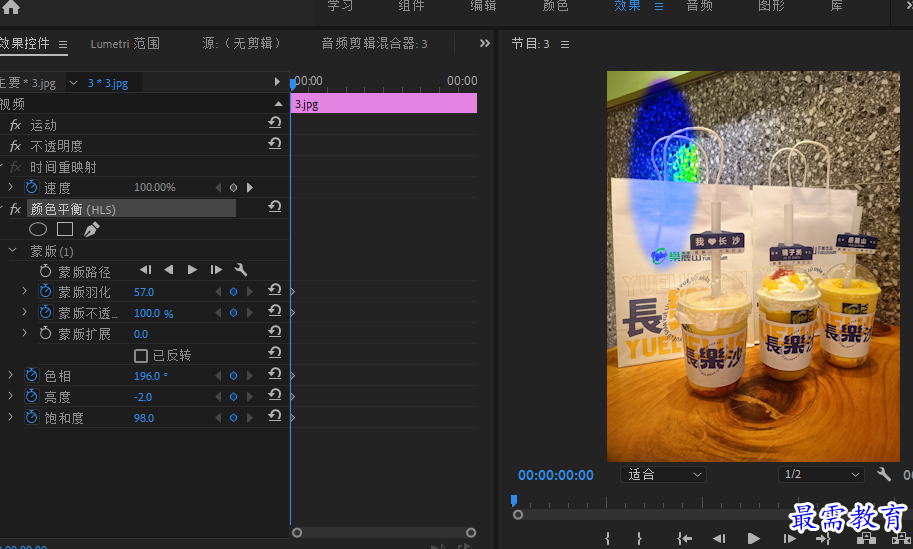Click the 蒙版羽化 value 57.0
The image size is (913, 549).
144,292
